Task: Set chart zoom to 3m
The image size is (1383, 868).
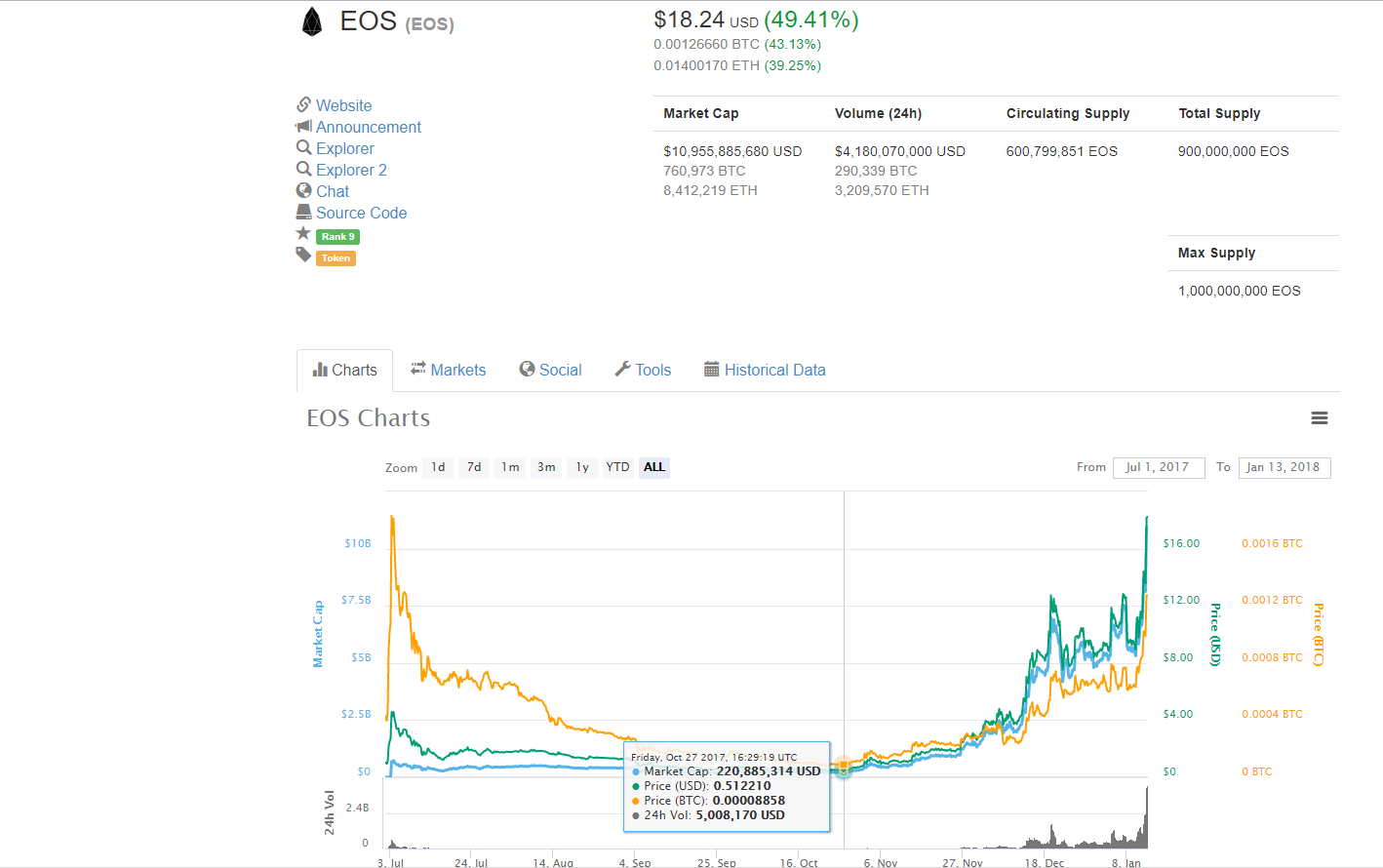Action: tap(546, 467)
